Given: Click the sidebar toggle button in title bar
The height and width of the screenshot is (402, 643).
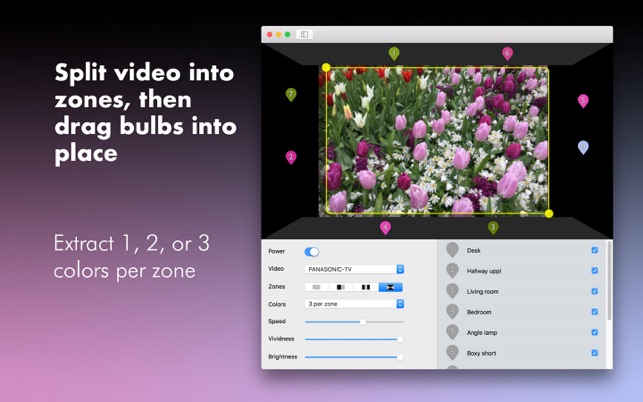Looking at the screenshot, I should pyautogui.click(x=304, y=34).
